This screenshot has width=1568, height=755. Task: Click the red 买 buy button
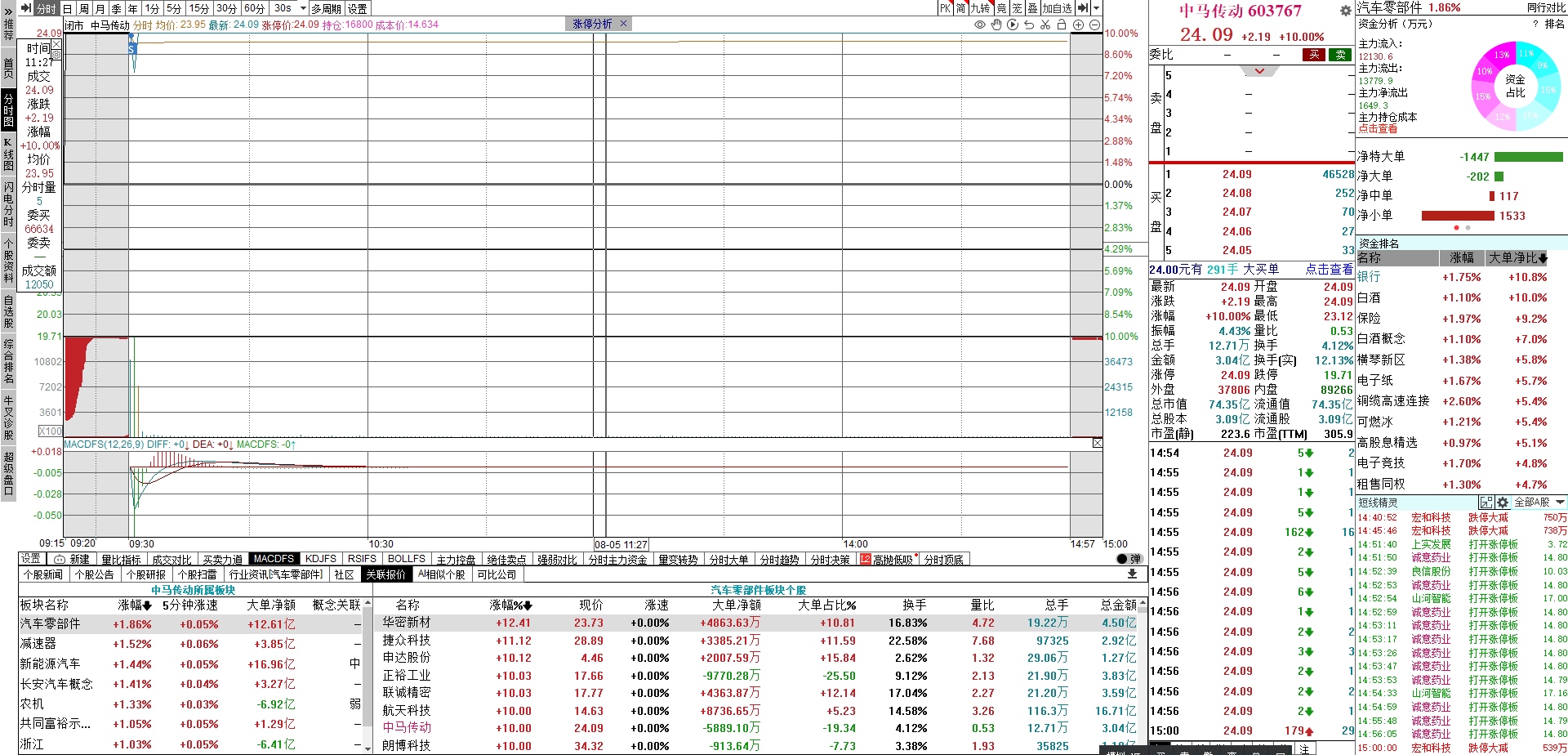(1314, 55)
